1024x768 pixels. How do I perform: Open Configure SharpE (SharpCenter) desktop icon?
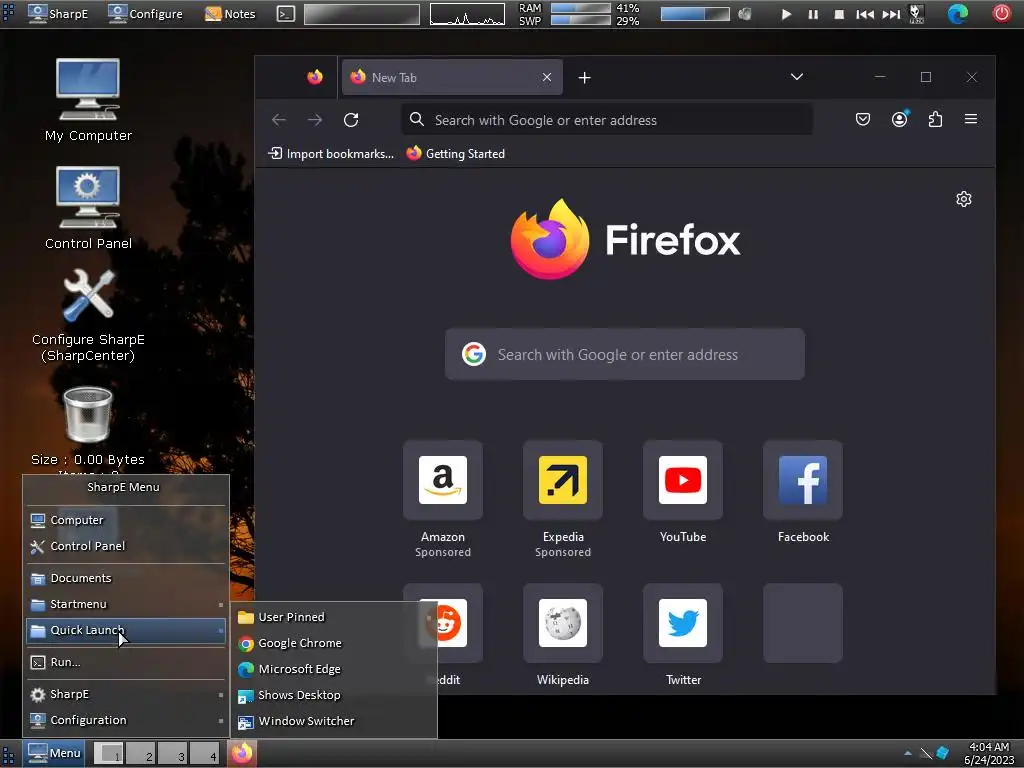coord(88,315)
